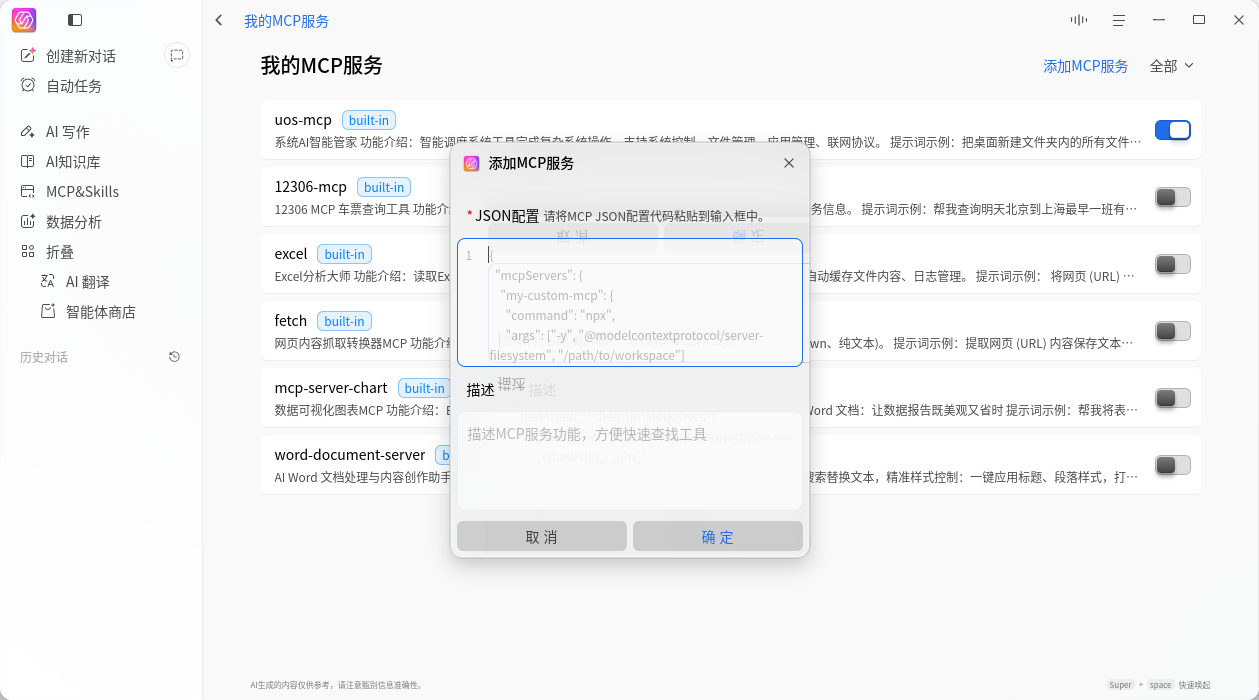Image resolution: width=1259 pixels, height=700 pixels.
Task: Open AI 翻译 in sidebar
Action: click(88, 282)
